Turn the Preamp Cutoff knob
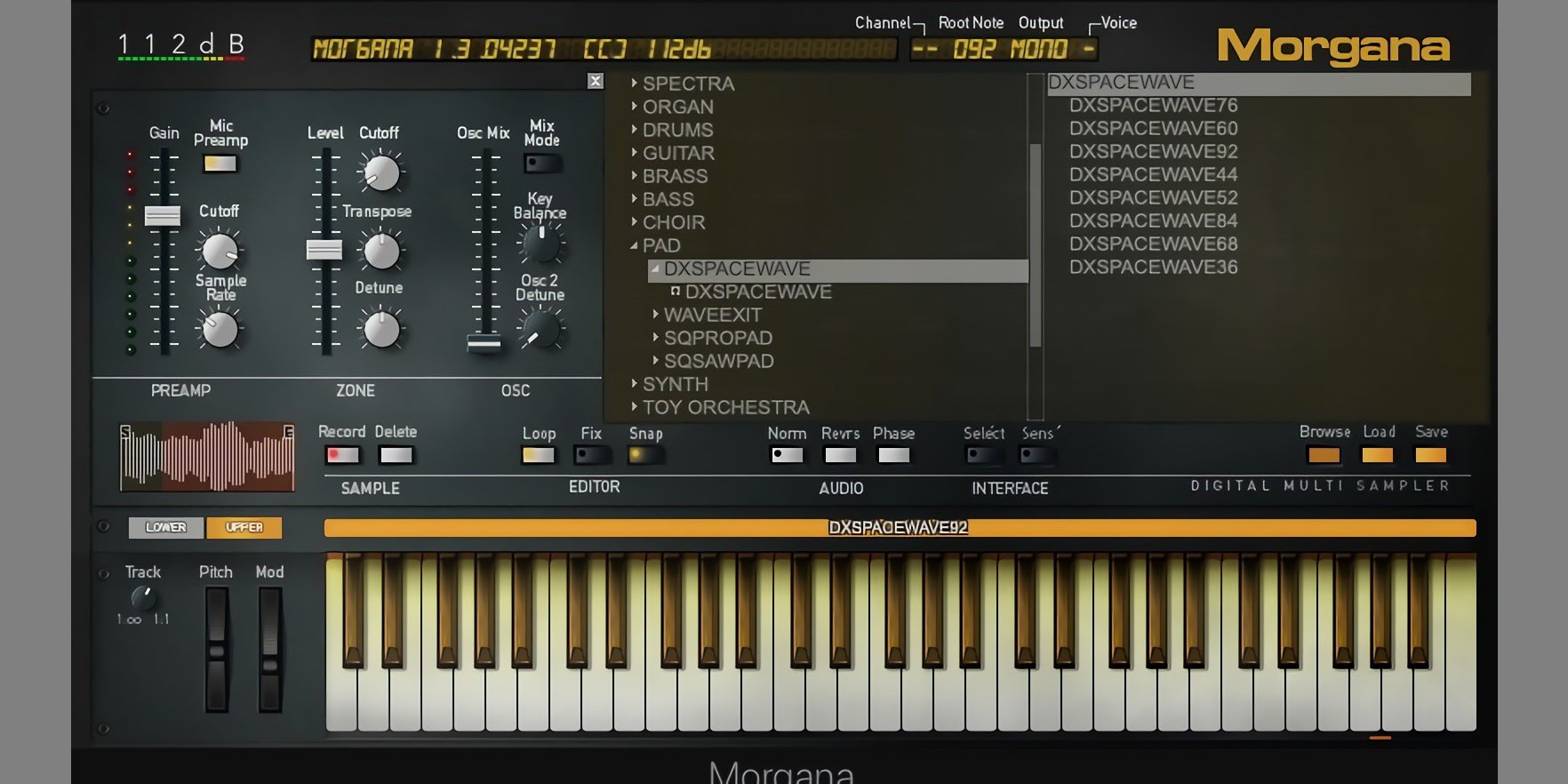Image resolution: width=1568 pixels, height=784 pixels. 220,251
